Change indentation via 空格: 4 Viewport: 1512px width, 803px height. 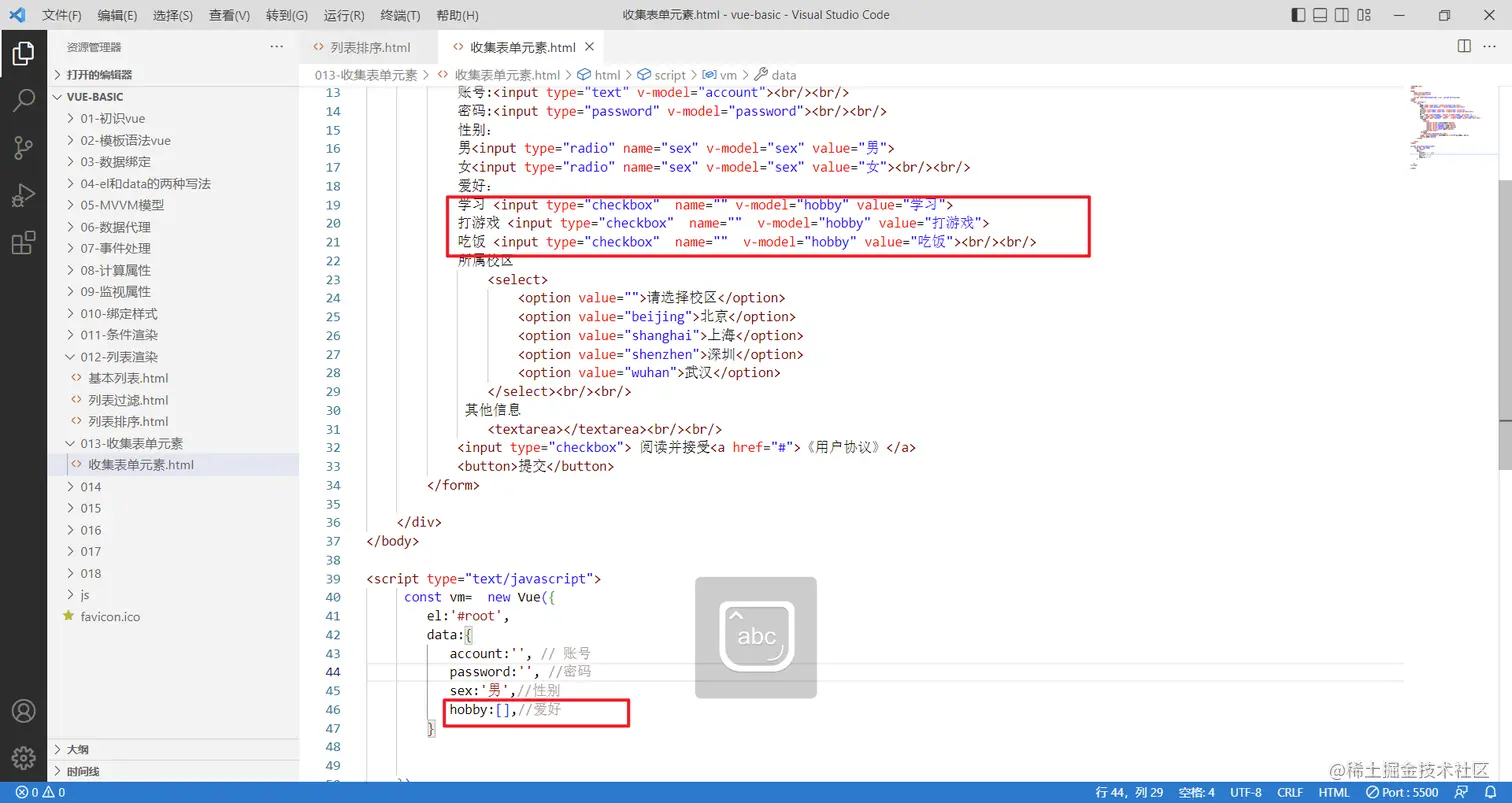(x=1197, y=792)
